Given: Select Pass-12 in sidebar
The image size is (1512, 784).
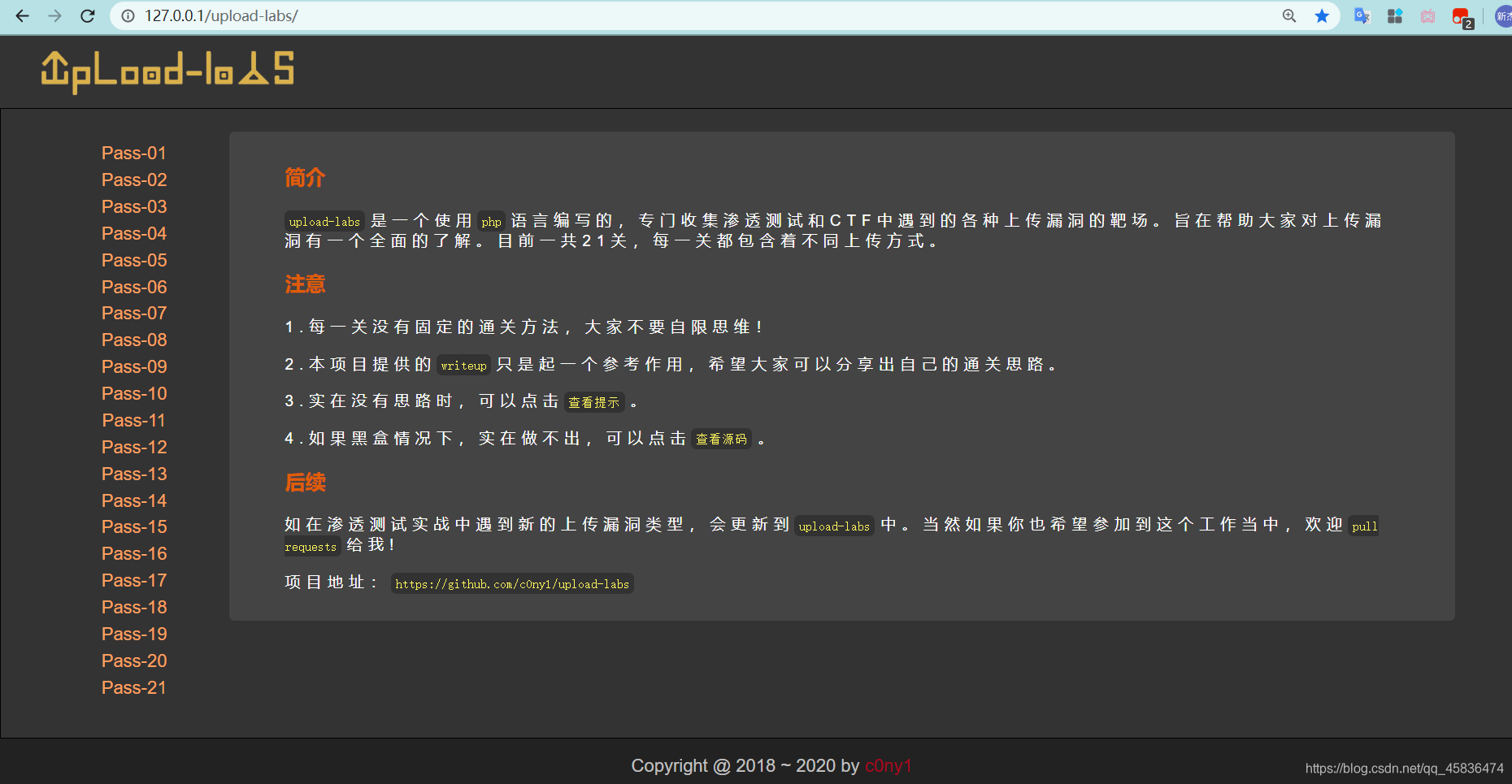Looking at the screenshot, I should point(134,447).
